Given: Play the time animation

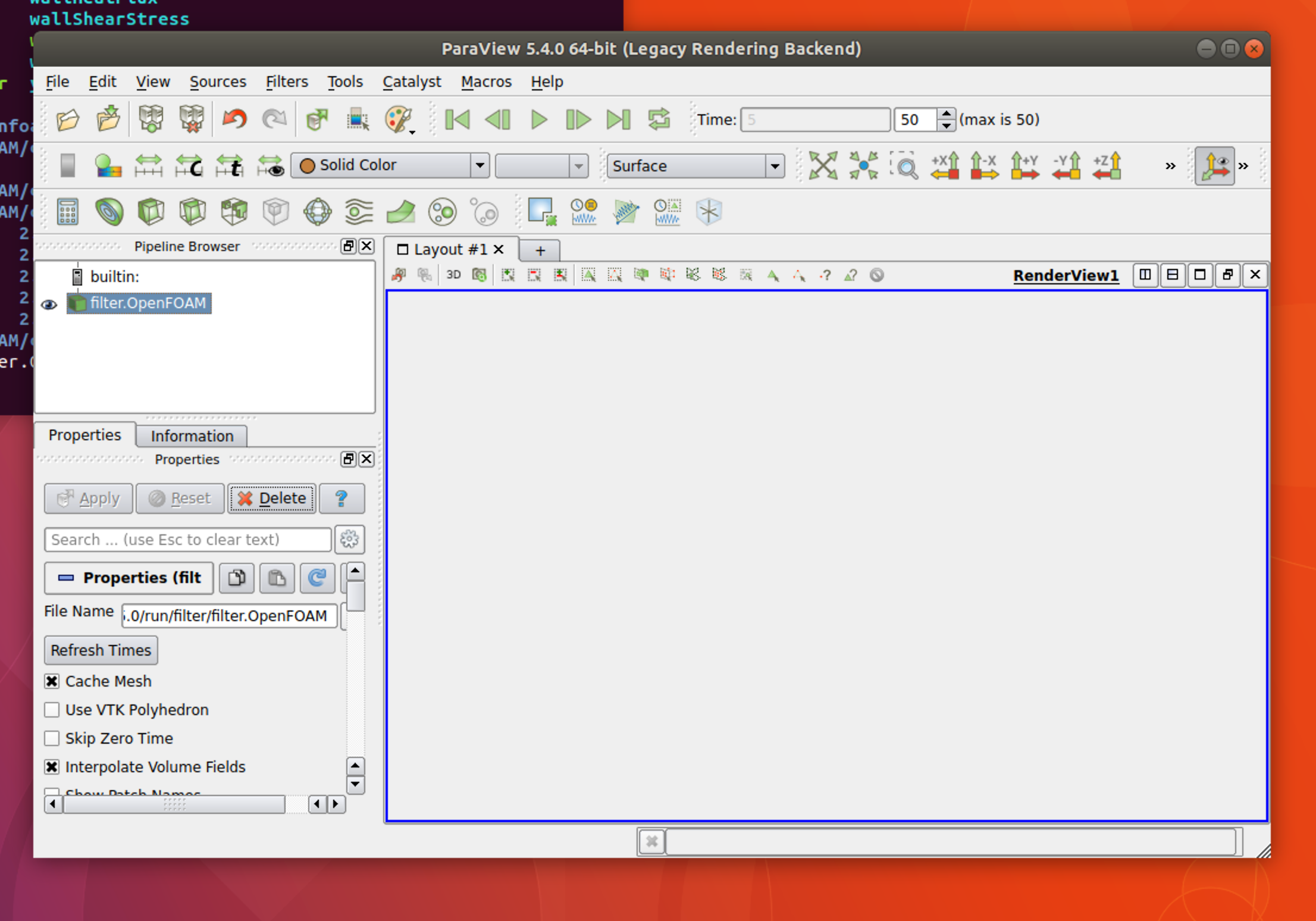Looking at the screenshot, I should pyautogui.click(x=538, y=120).
